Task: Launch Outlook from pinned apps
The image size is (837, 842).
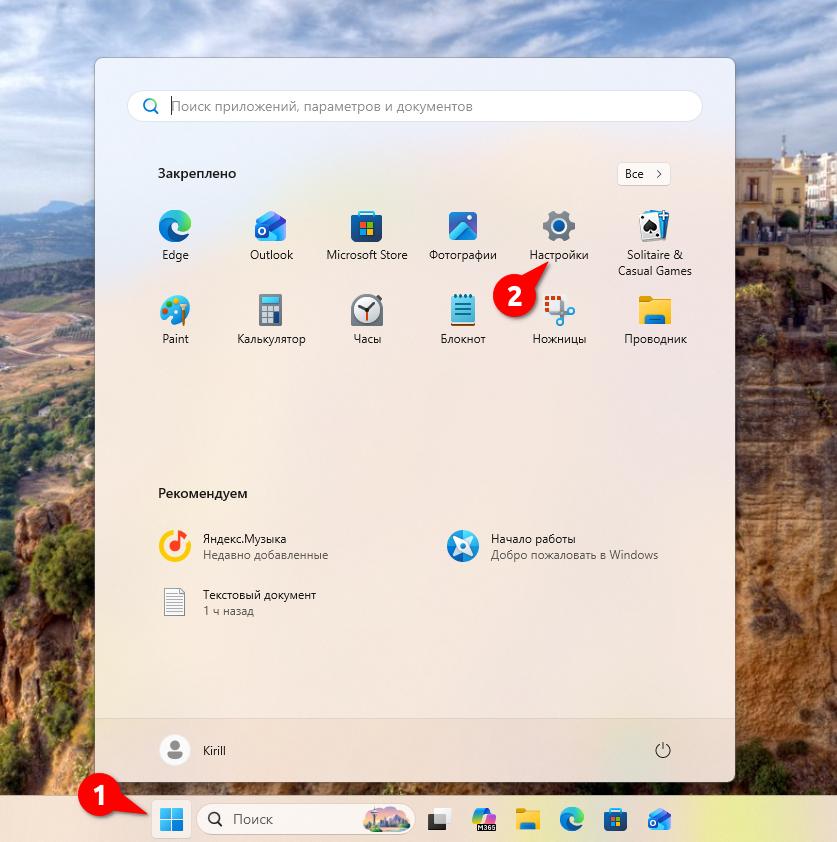Action: tap(271, 227)
